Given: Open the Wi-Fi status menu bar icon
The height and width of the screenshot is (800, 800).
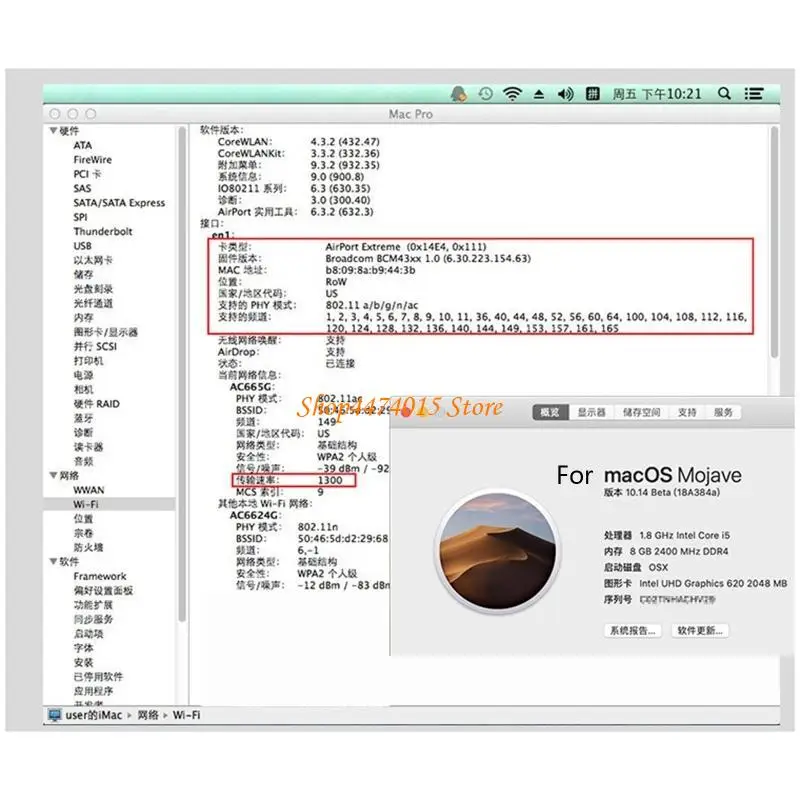Looking at the screenshot, I should (512, 94).
